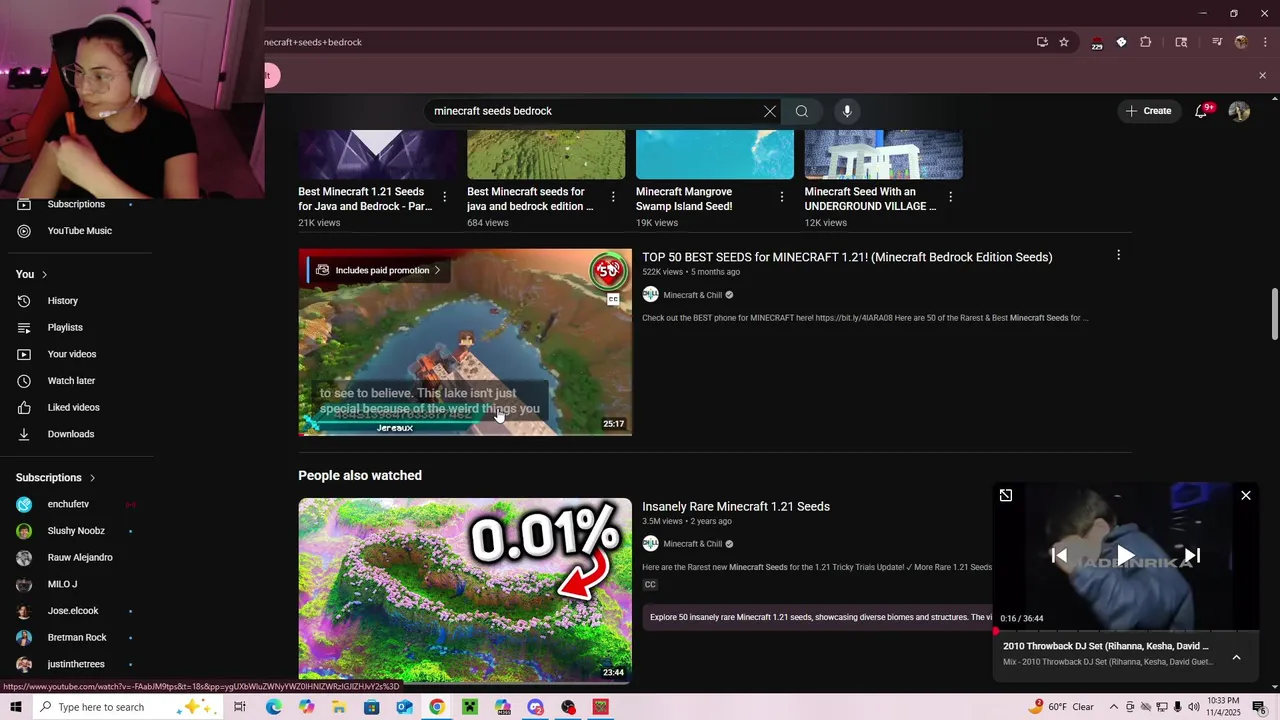Image resolution: width=1280 pixels, height=720 pixels.
Task: Play the miniplayer video
Action: pos(1125,555)
